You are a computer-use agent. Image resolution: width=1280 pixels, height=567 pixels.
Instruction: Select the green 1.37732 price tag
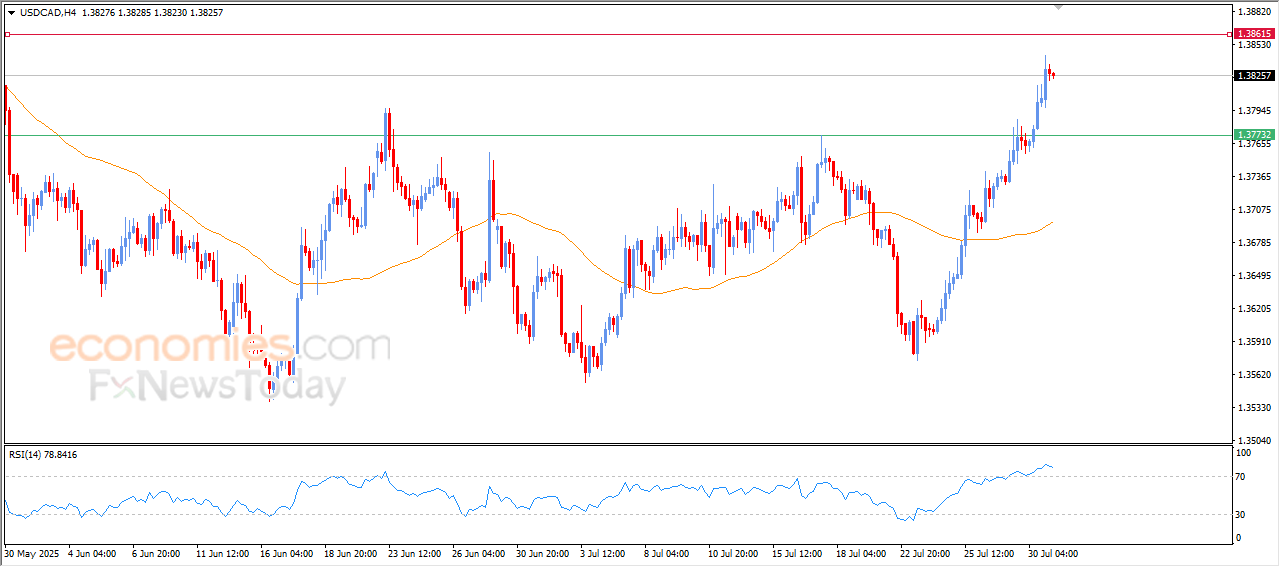(x=1254, y=135)
